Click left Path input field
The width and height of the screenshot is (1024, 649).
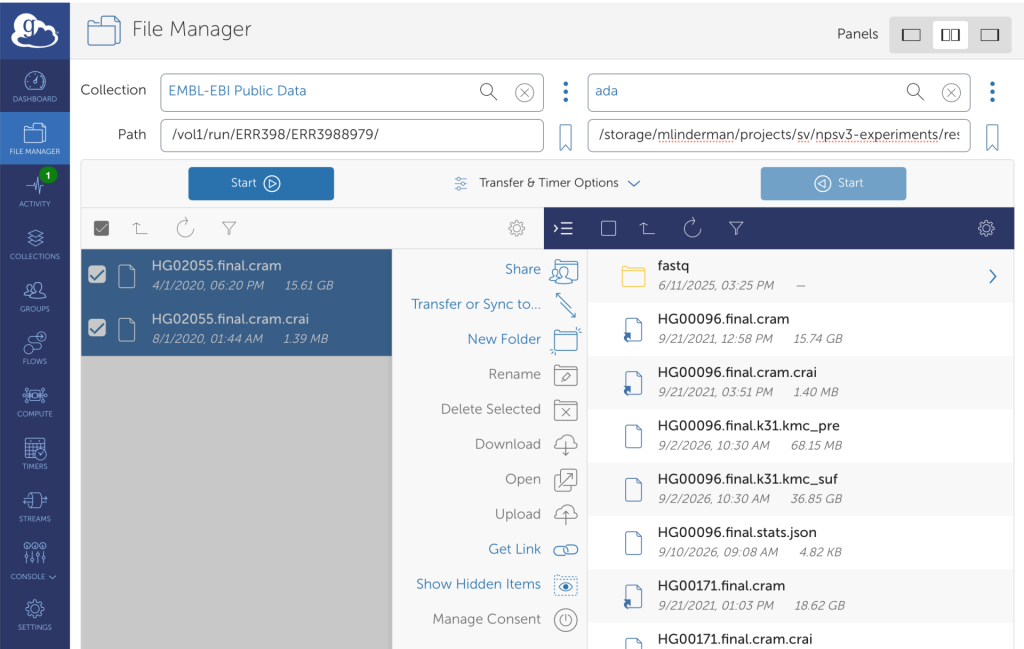tap(352, 135)
